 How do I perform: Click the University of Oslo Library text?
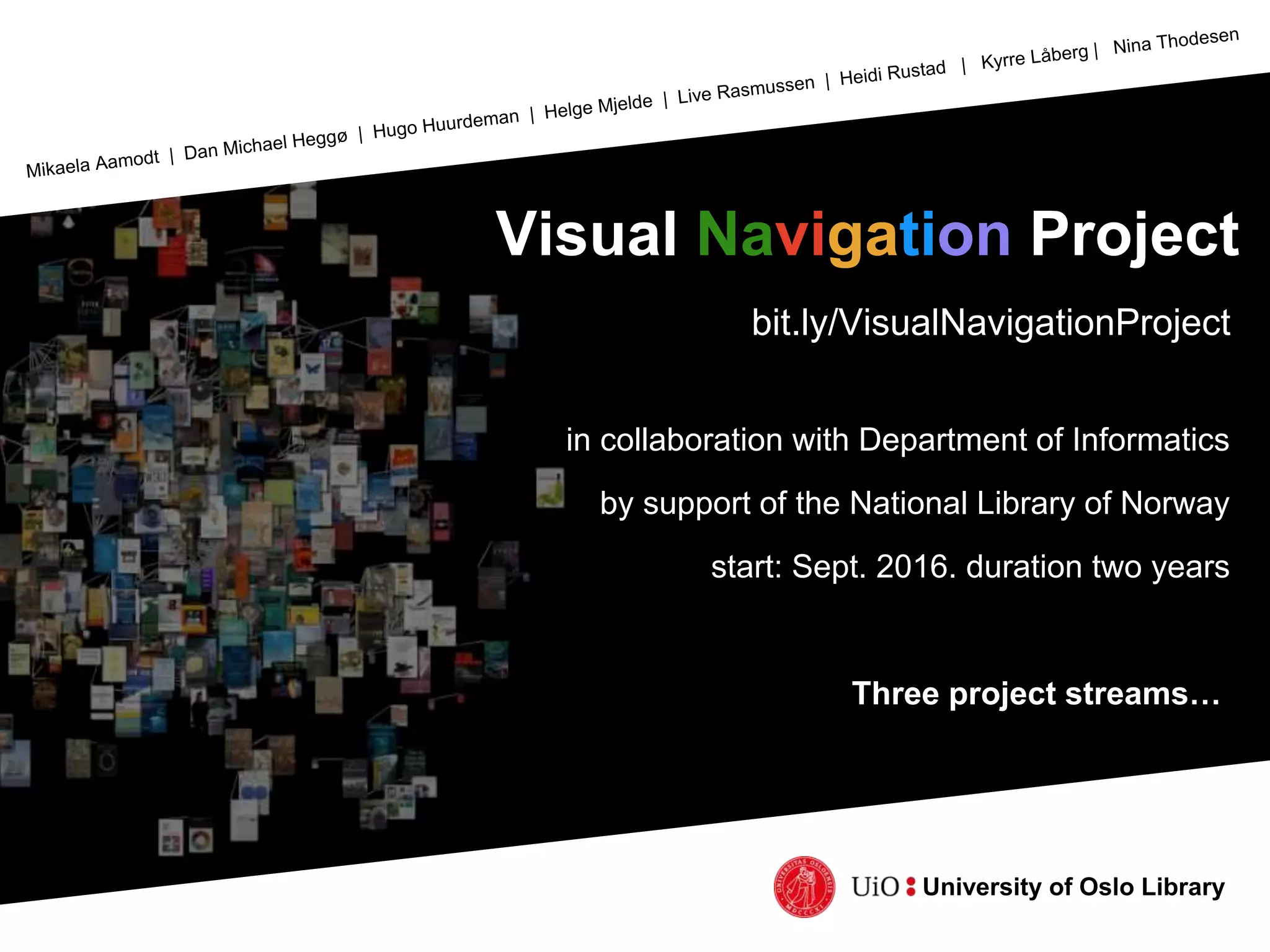tap(1073, 887)
